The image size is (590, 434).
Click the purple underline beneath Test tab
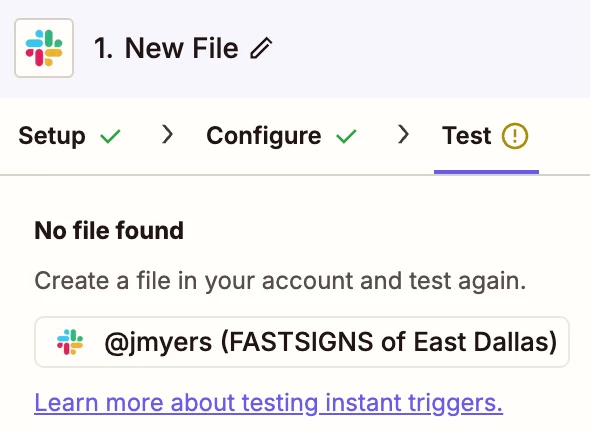(x=486, y=172)
